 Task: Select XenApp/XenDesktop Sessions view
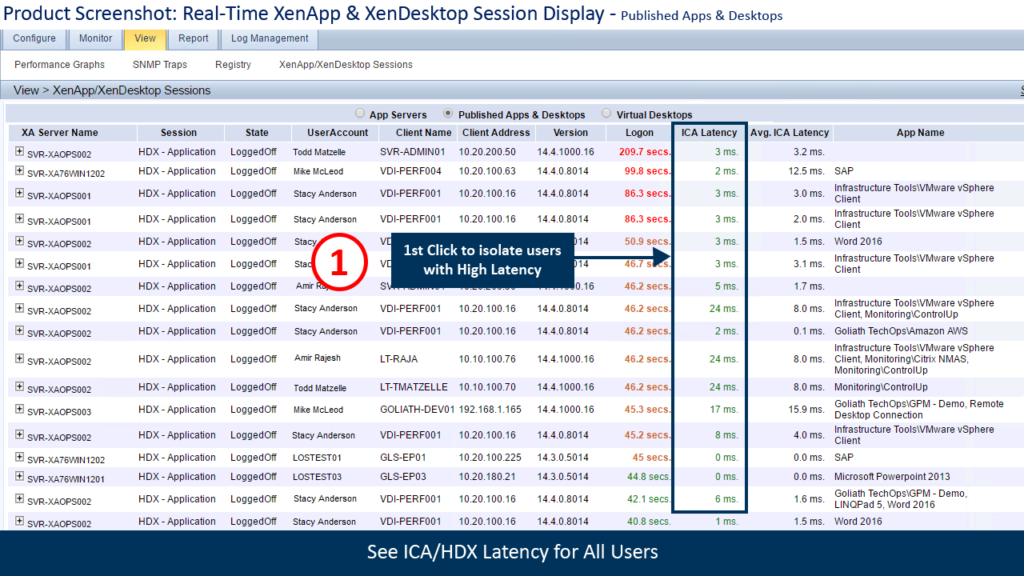345,64
